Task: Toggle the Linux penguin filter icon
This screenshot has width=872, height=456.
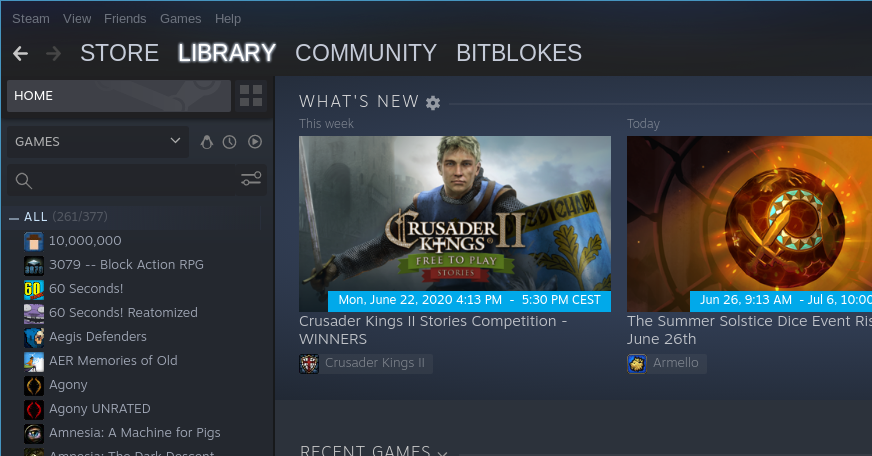Action: pyautogui.click(x=207, y=142)
